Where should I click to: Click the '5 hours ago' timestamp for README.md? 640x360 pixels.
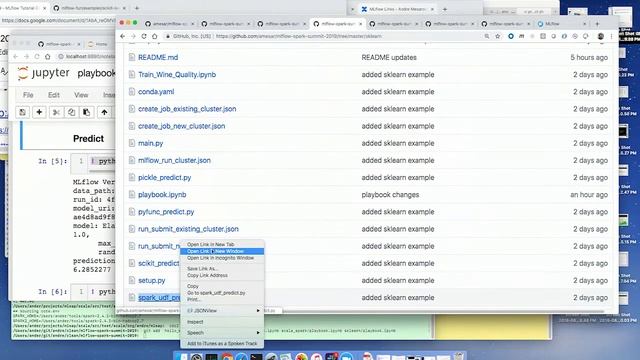pyautogui.click(x=589, y=57)
